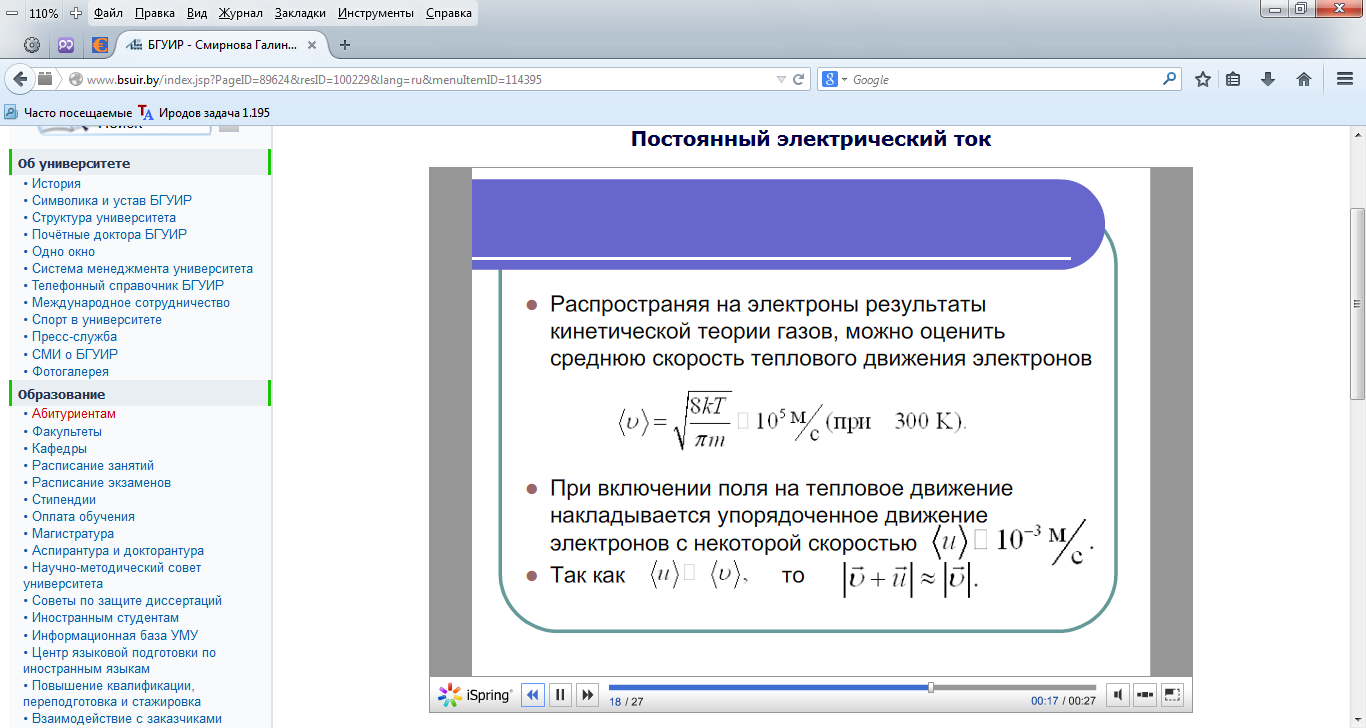Pause the iSpring presentation
The image size is (1366, 728).
coord(560,694)
